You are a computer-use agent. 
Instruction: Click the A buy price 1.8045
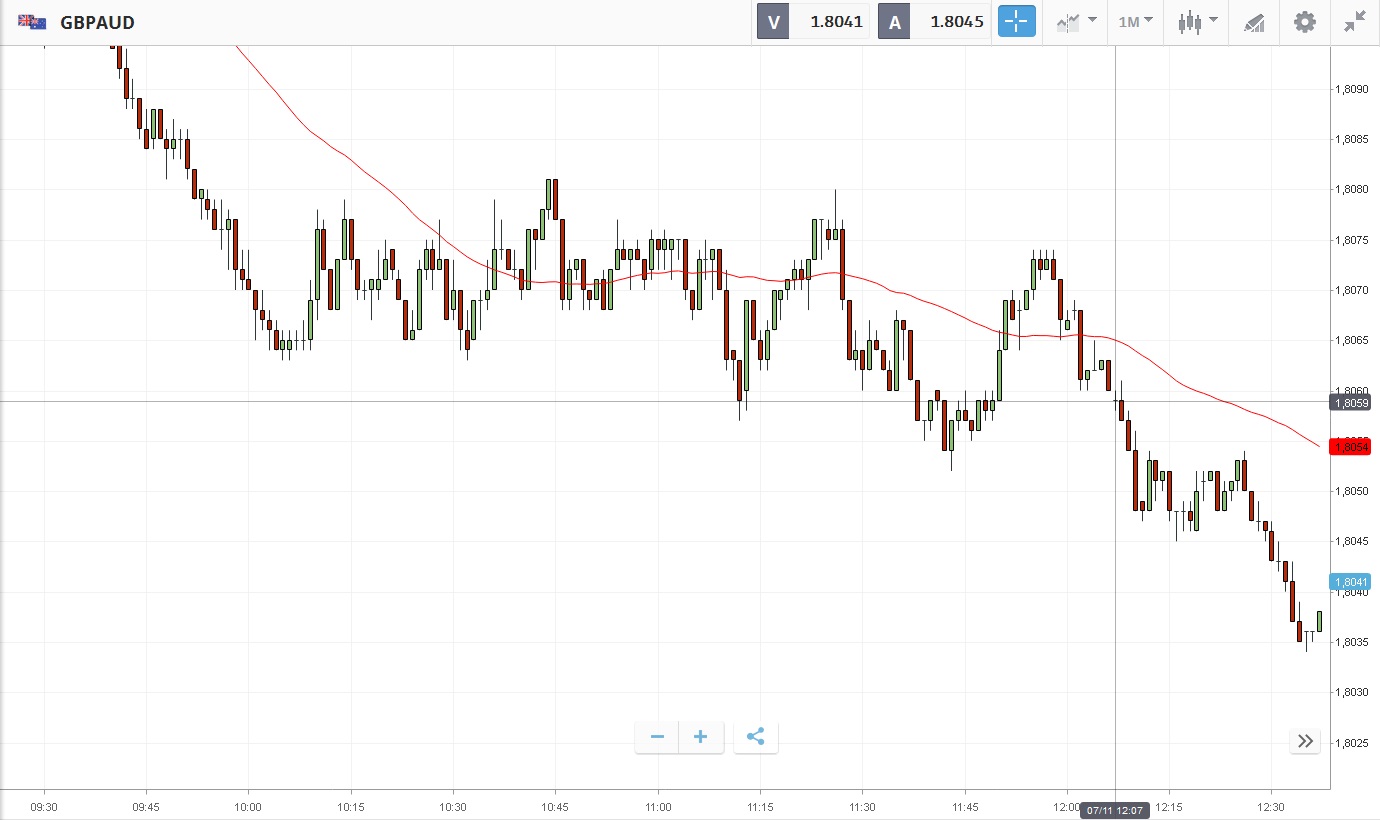957,22
